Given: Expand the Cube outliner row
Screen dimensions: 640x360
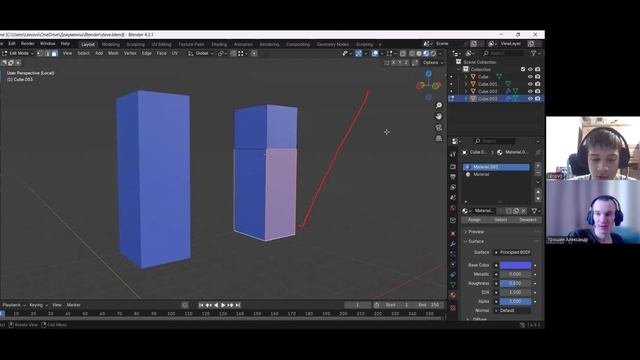Looking at the screenshot, I should (x=466, y=77).
